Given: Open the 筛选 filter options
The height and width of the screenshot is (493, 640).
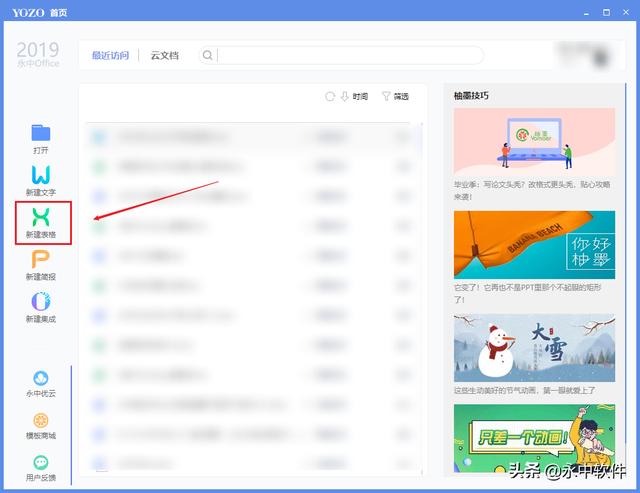Looking at the screenshot, I should [395, 97].
